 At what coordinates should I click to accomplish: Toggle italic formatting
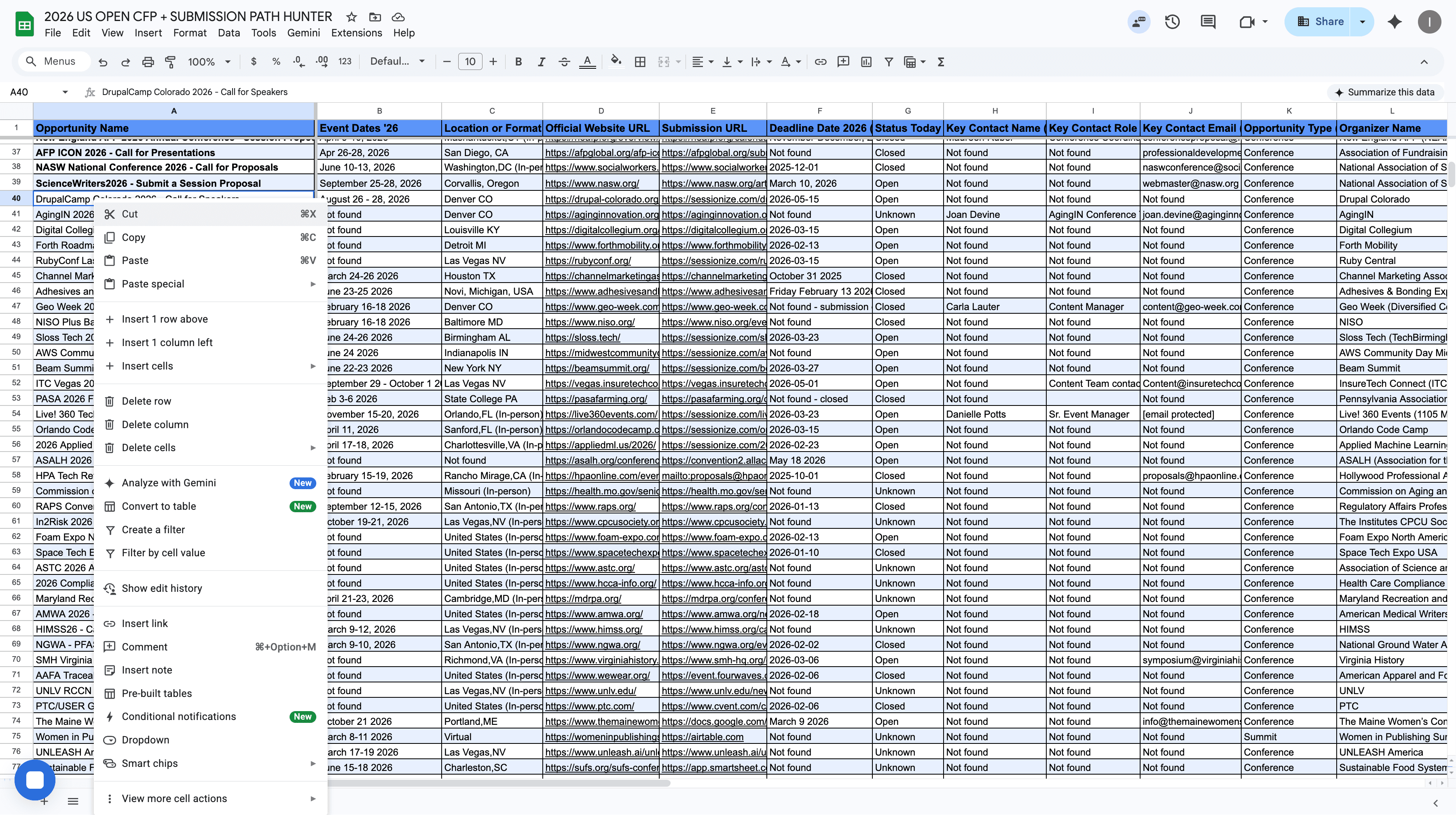click(x=542, y=61)
